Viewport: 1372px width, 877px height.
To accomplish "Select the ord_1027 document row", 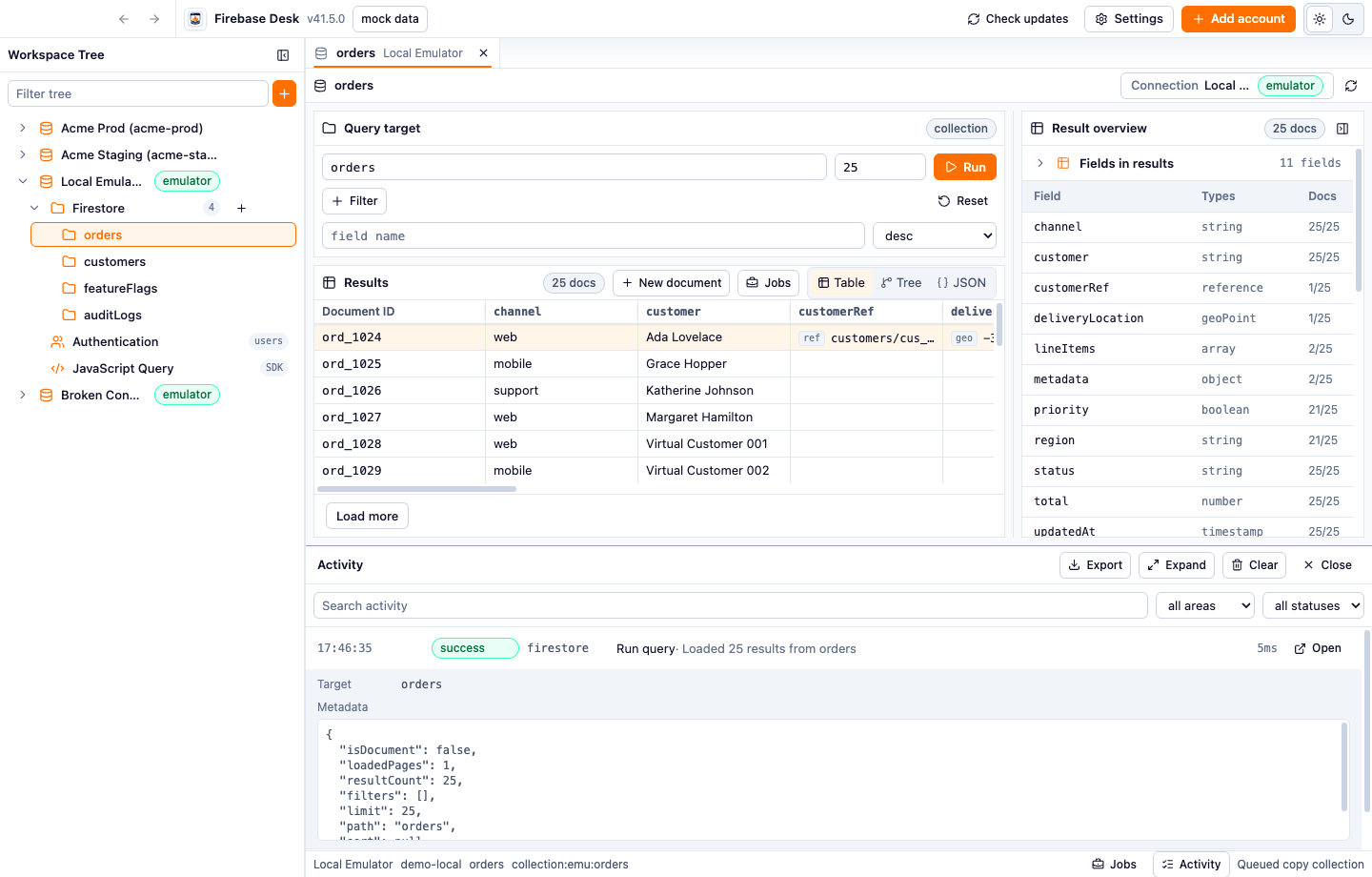I will click(x=655, y=418).
